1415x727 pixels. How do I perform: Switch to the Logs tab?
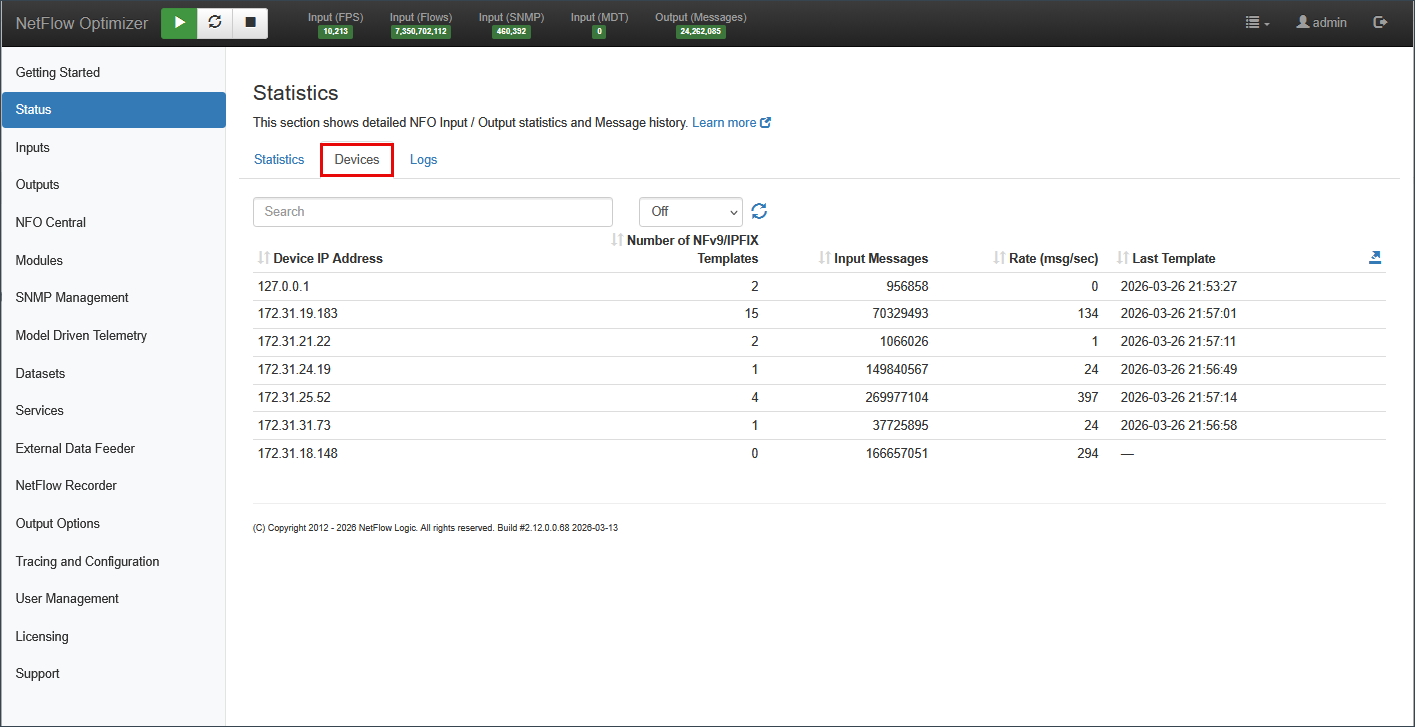423,160
